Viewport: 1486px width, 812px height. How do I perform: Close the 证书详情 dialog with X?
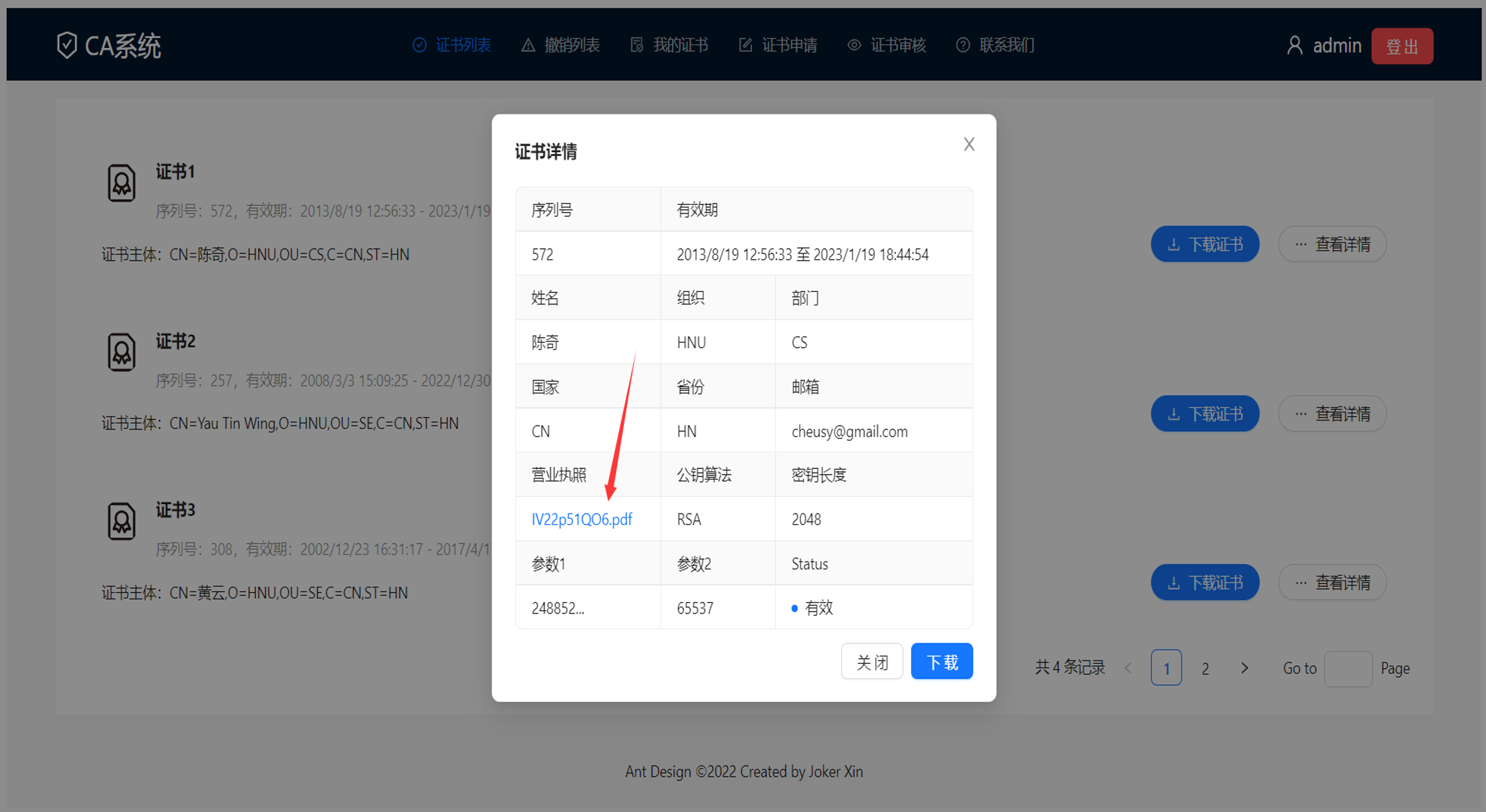(968, 145)
